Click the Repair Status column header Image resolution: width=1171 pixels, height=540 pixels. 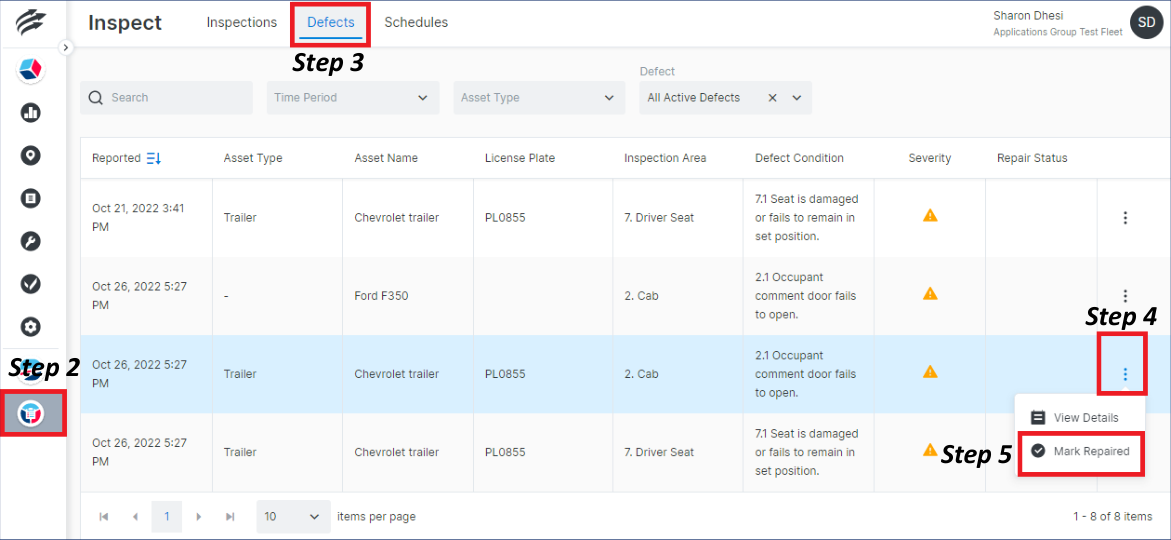point(1032,158)
